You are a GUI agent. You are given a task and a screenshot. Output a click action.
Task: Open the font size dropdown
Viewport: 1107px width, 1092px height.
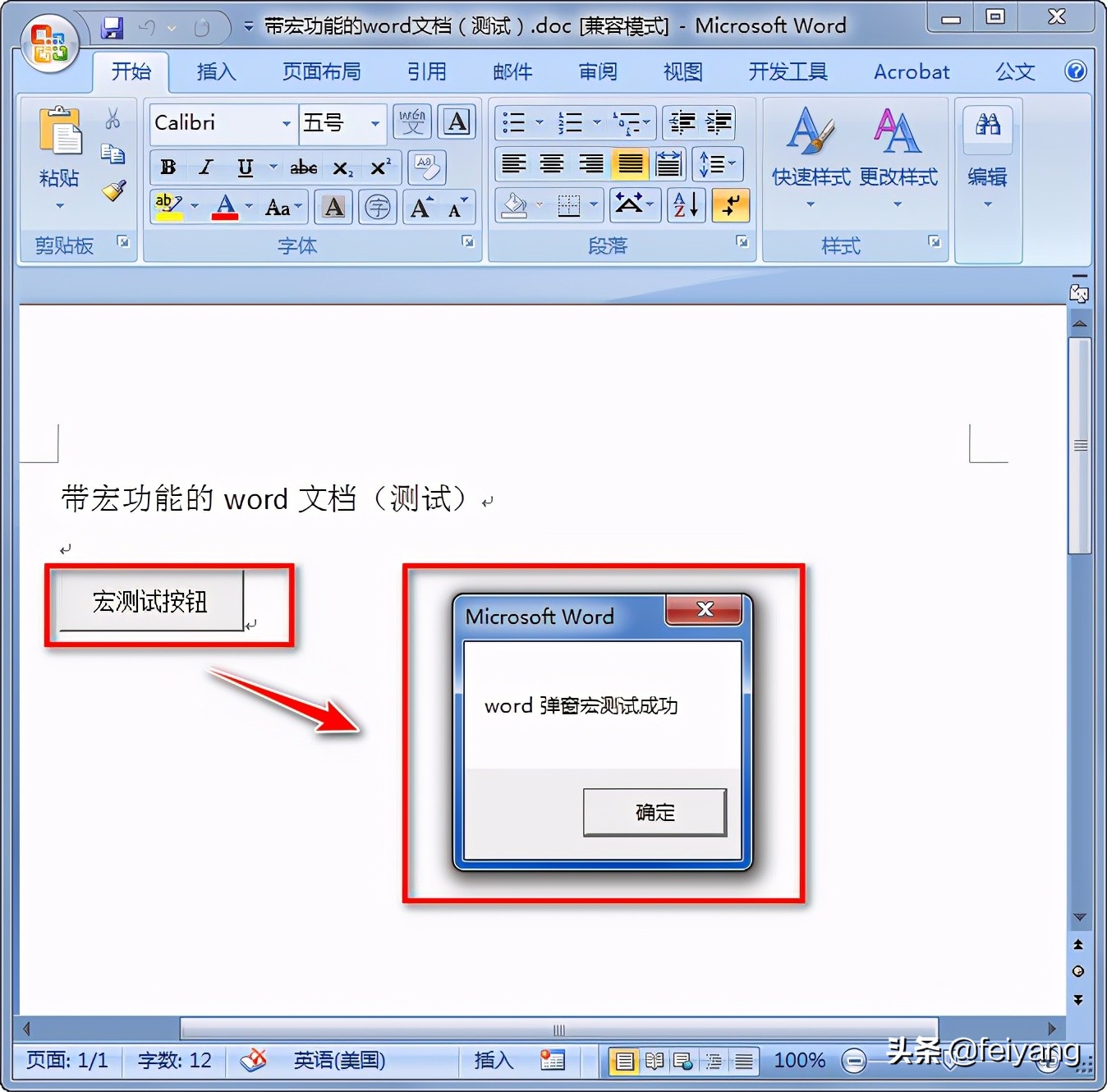(x=375, y=124)
